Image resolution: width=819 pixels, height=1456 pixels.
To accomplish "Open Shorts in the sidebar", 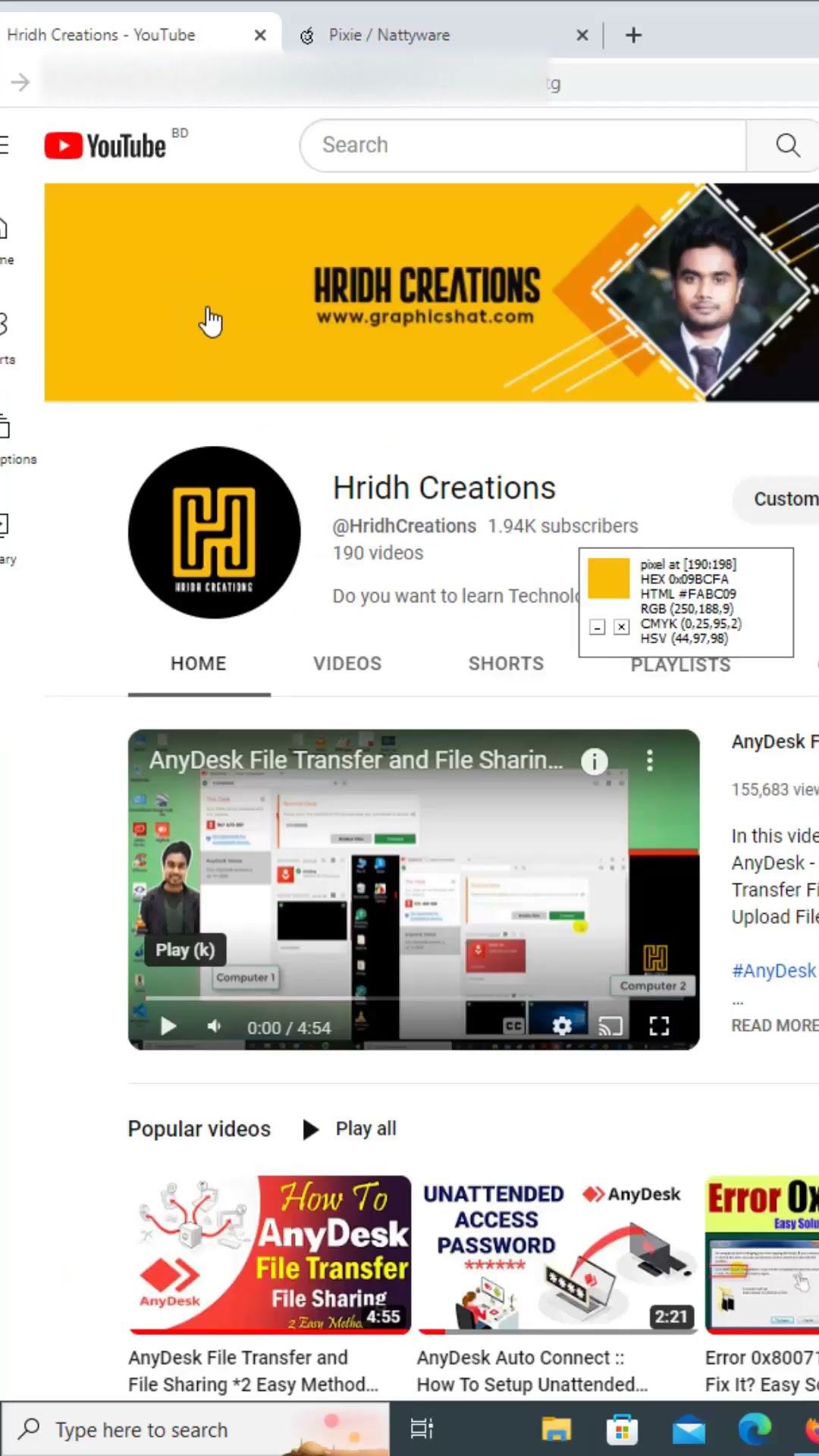I will tap(6, 340).
